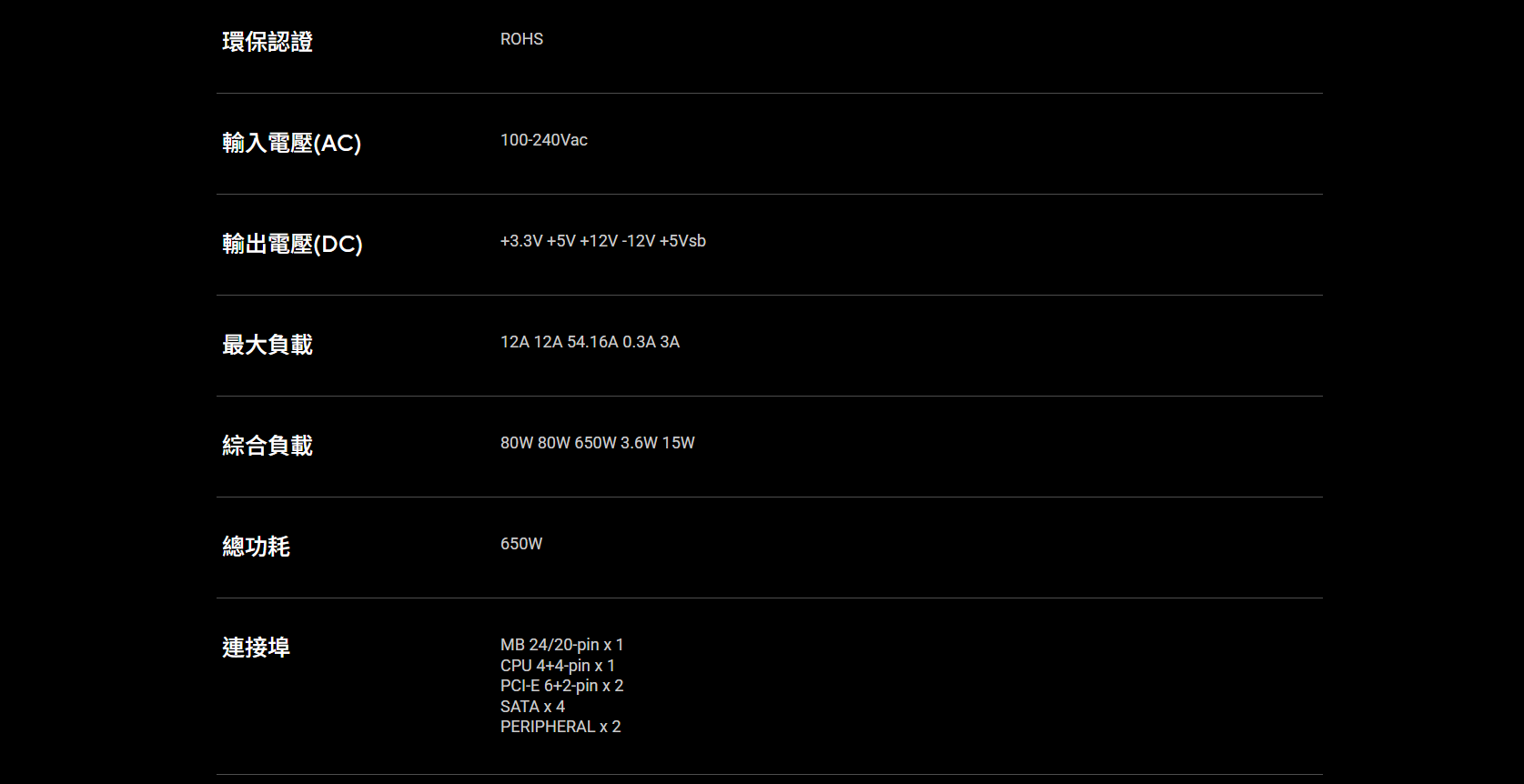Click the 輸出電壓(DC) row label
Viewport: 1524px width, 784px height.
pyautogui.click(x=292, y=244)
